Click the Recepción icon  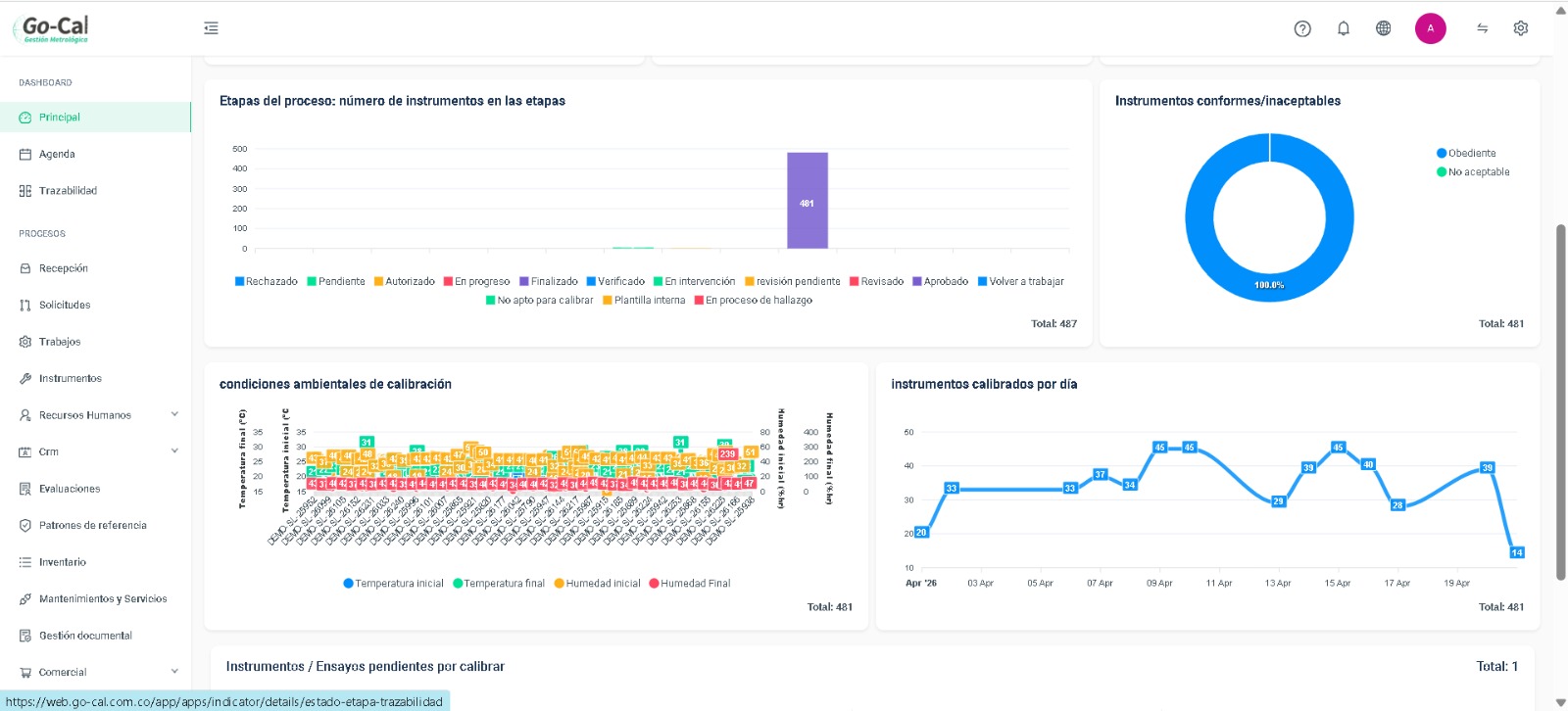(x=25, y=268)
